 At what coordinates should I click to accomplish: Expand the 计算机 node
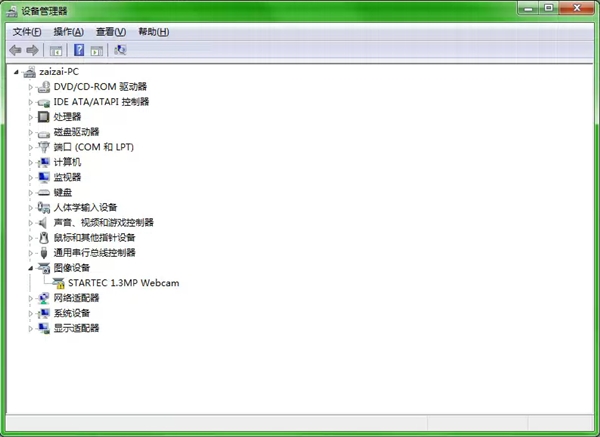point(31,163)
